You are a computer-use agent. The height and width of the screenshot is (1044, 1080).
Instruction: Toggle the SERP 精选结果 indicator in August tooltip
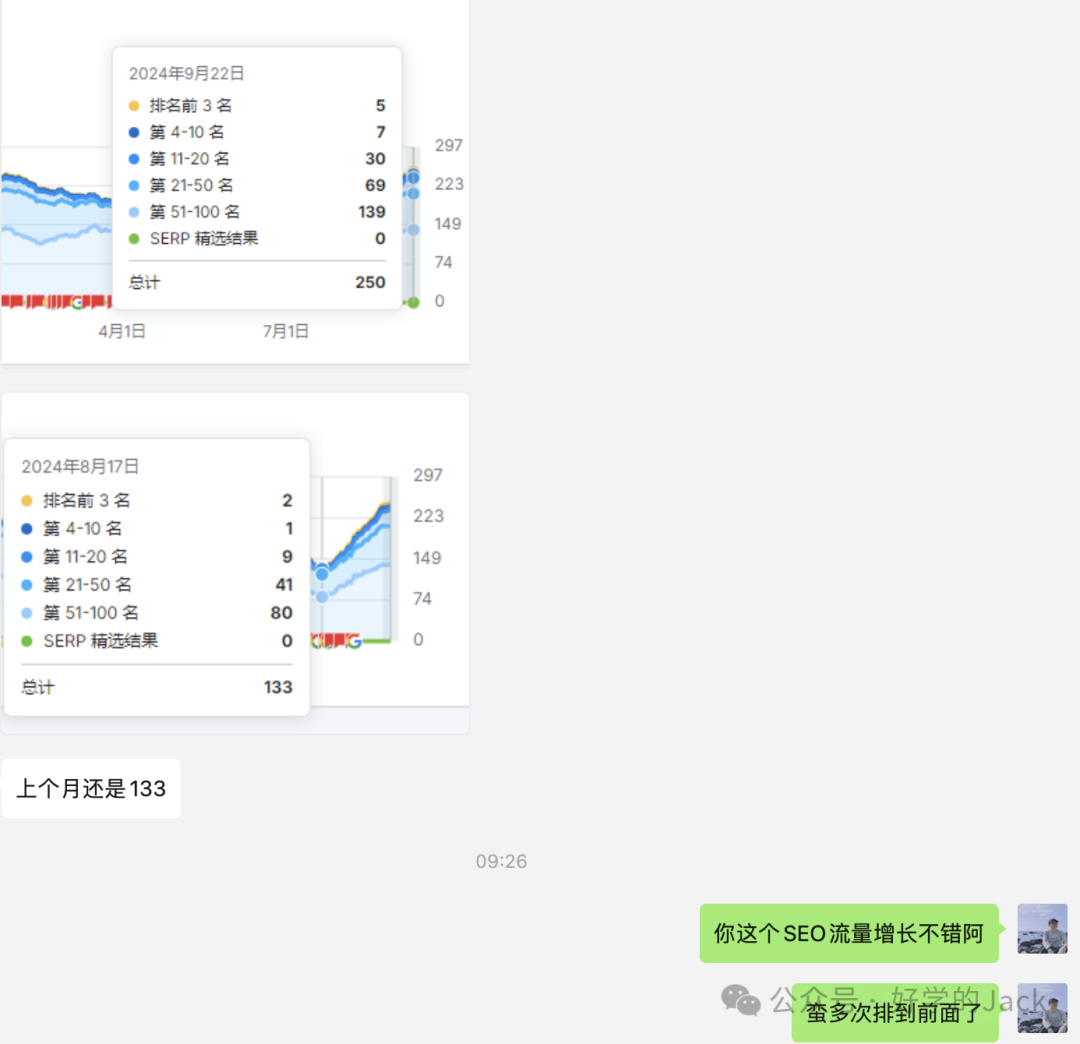pos(27,641)
